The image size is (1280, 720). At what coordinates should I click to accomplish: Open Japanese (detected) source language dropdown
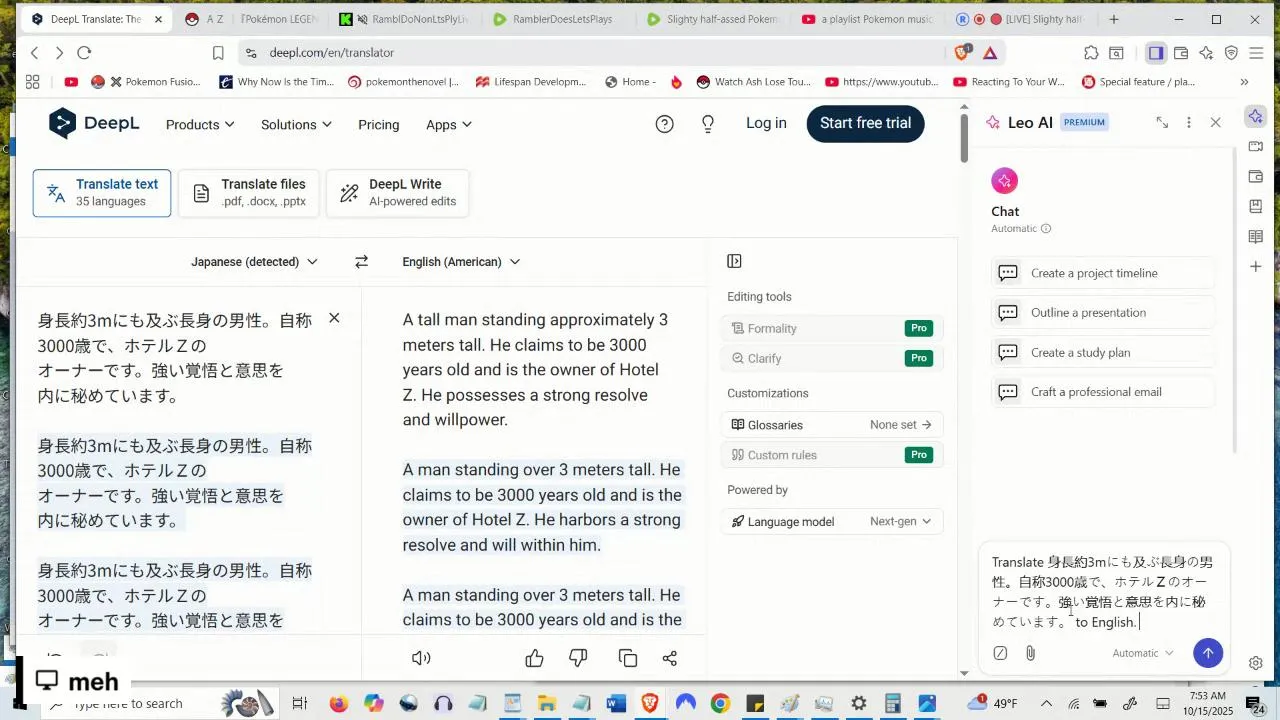click(254, 262)
